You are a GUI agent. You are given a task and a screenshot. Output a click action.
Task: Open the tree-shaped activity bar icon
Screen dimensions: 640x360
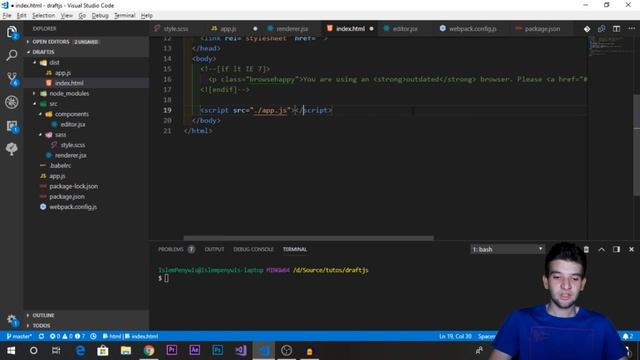11,149
